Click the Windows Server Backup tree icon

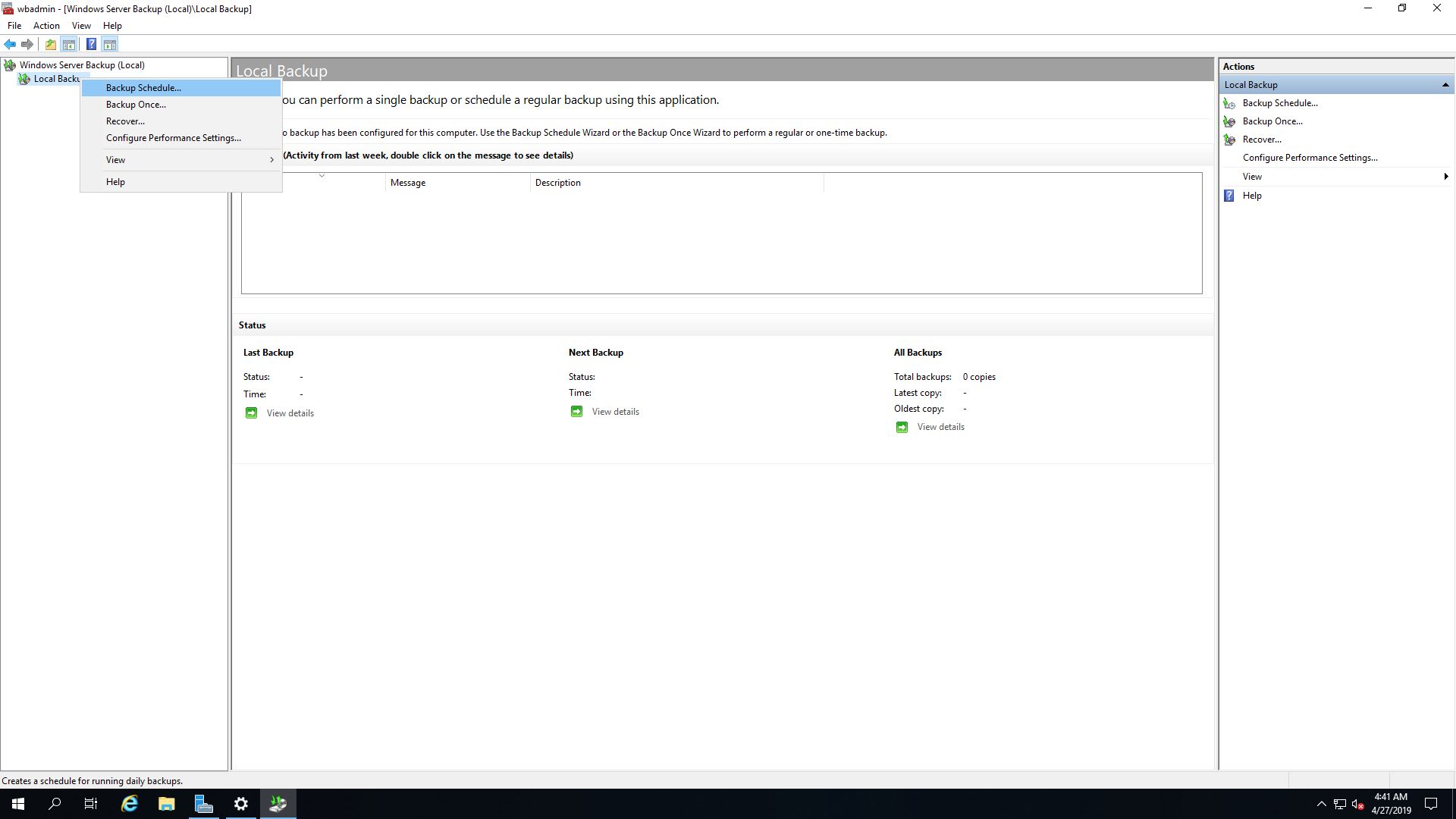[x=10, y=65]
